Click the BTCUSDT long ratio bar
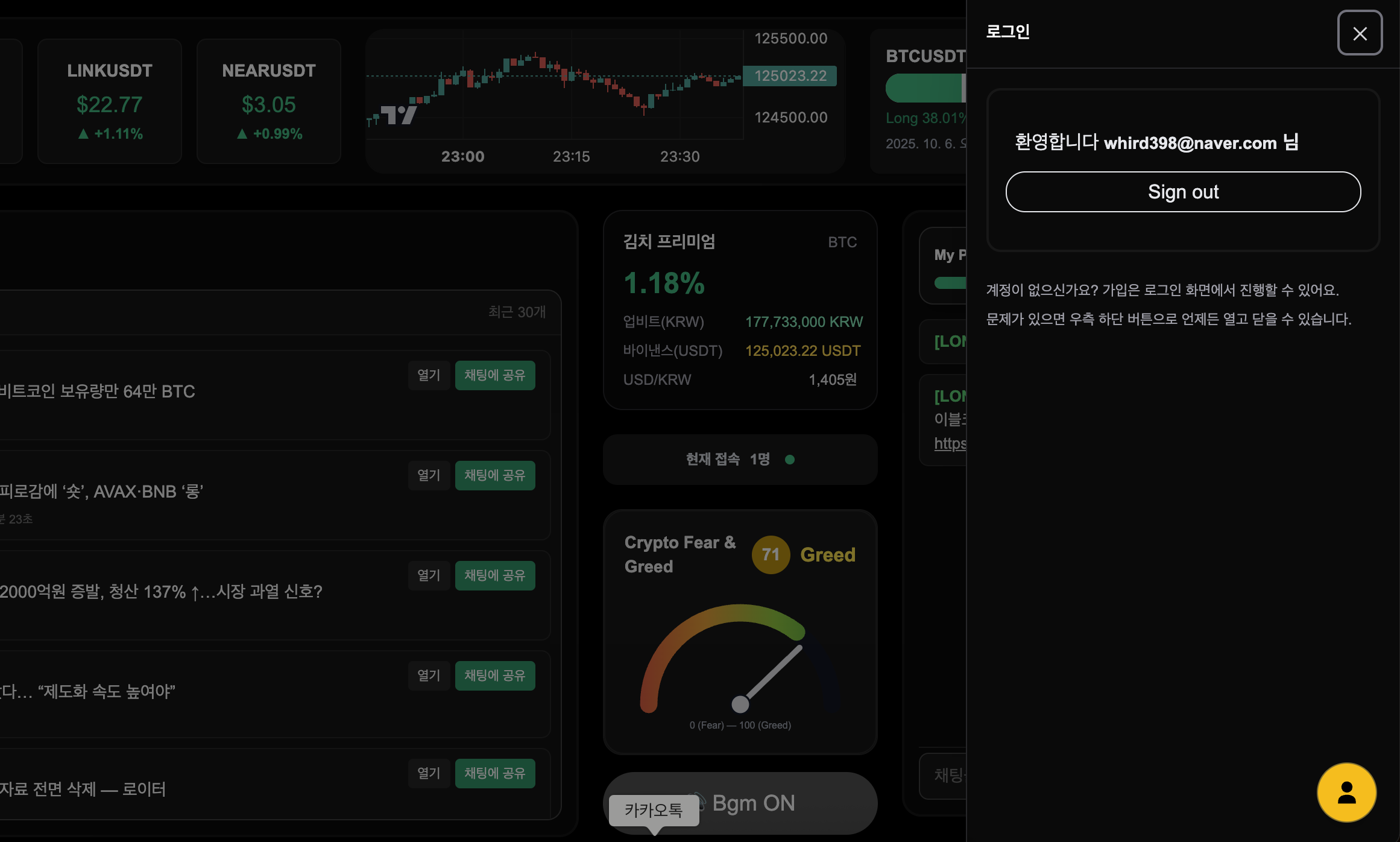The width and height of the screenshot is (1400, 842). [925, 88]
